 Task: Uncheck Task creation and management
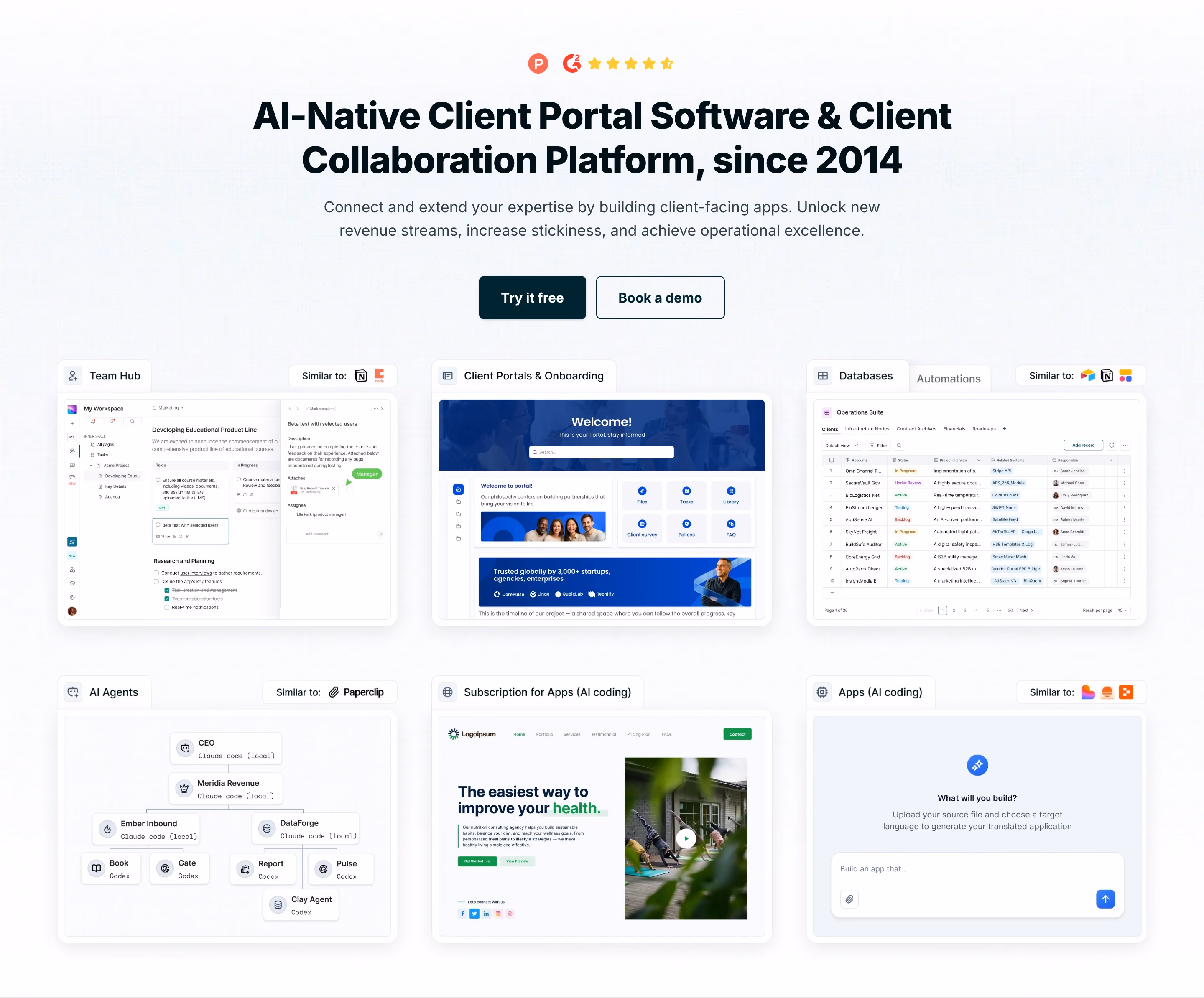[x=167, y=590]
